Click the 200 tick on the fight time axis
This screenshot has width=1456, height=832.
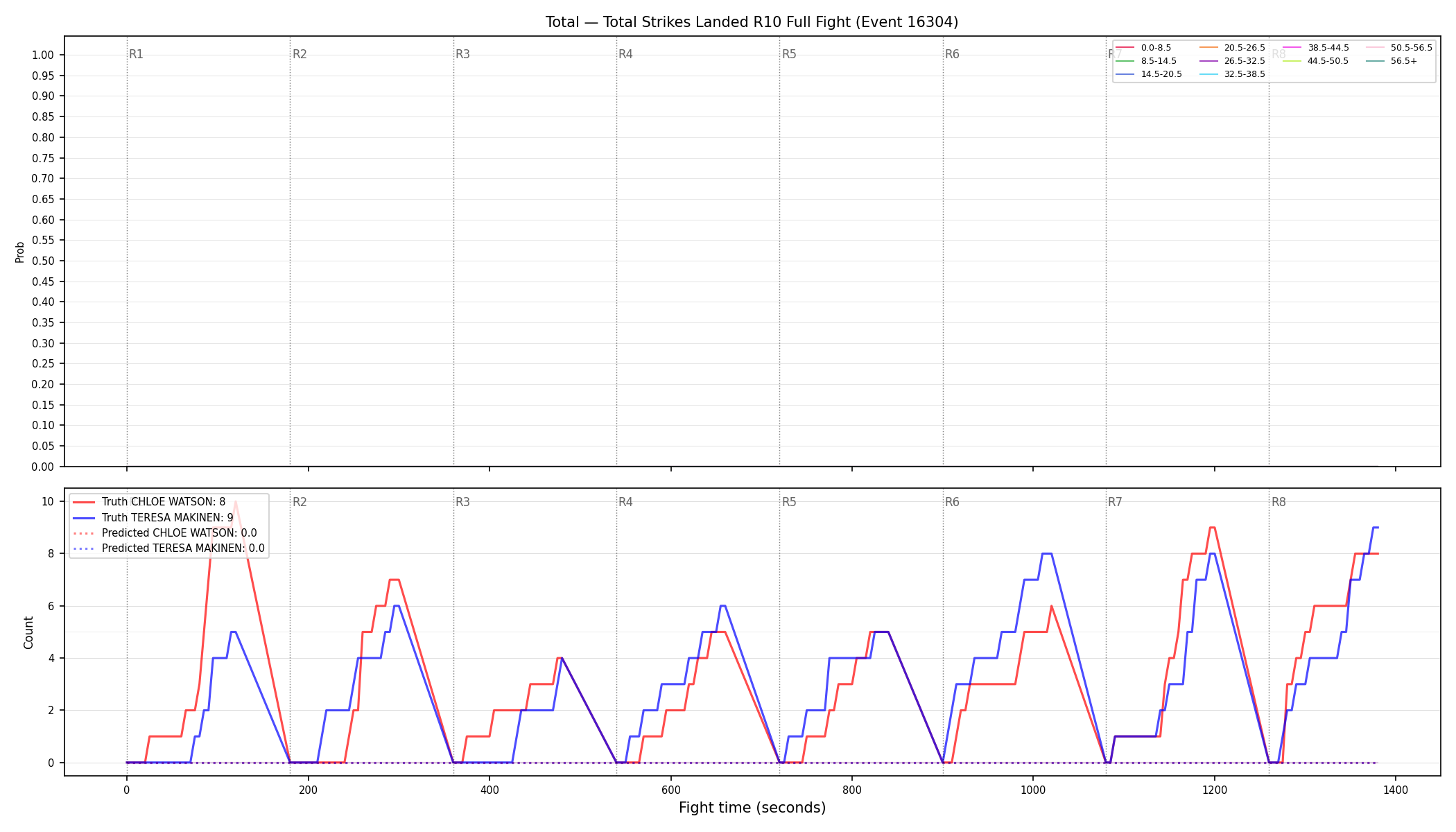(308, 789)
